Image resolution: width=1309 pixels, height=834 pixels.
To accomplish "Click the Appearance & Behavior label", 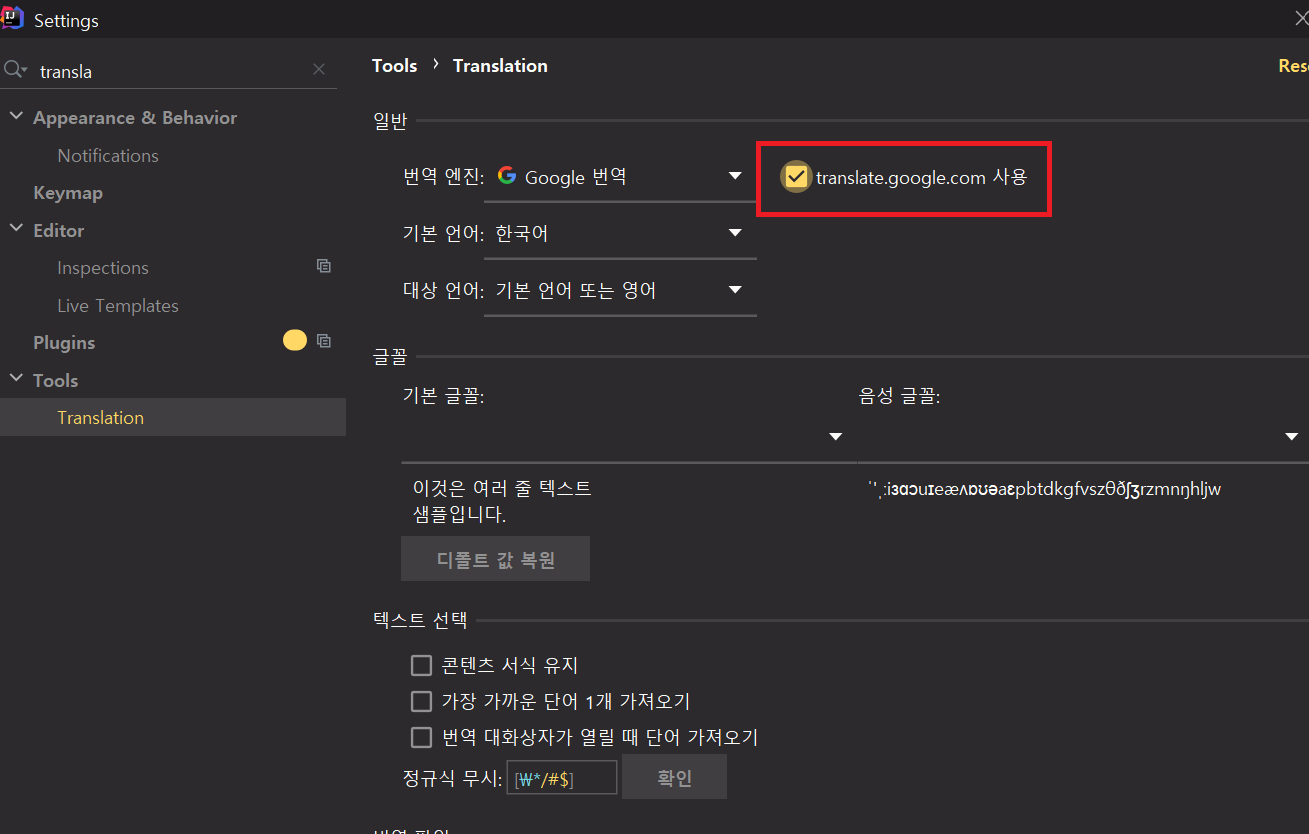I will pyautogui.click(x=135, y=117).
